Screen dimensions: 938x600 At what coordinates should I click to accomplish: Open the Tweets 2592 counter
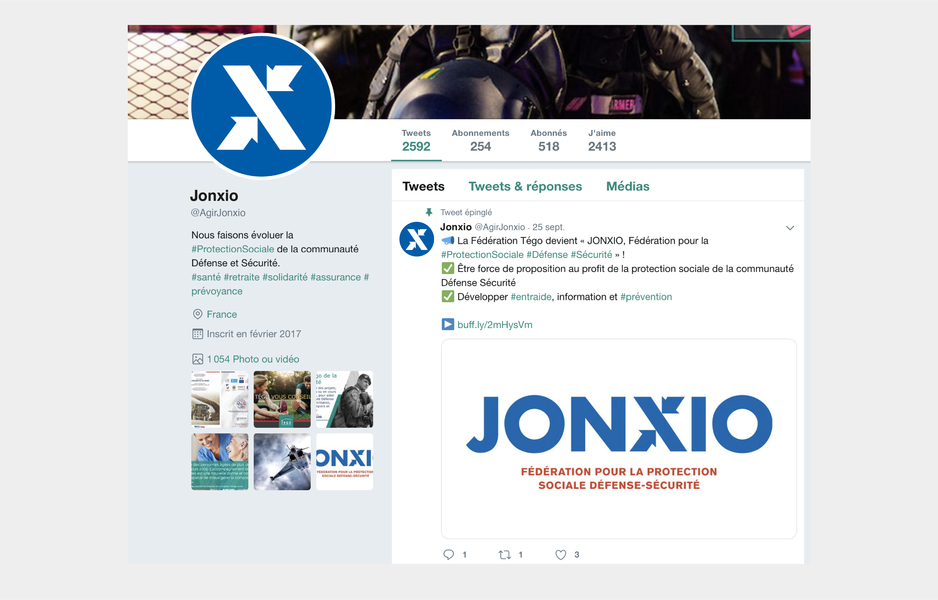416,141
